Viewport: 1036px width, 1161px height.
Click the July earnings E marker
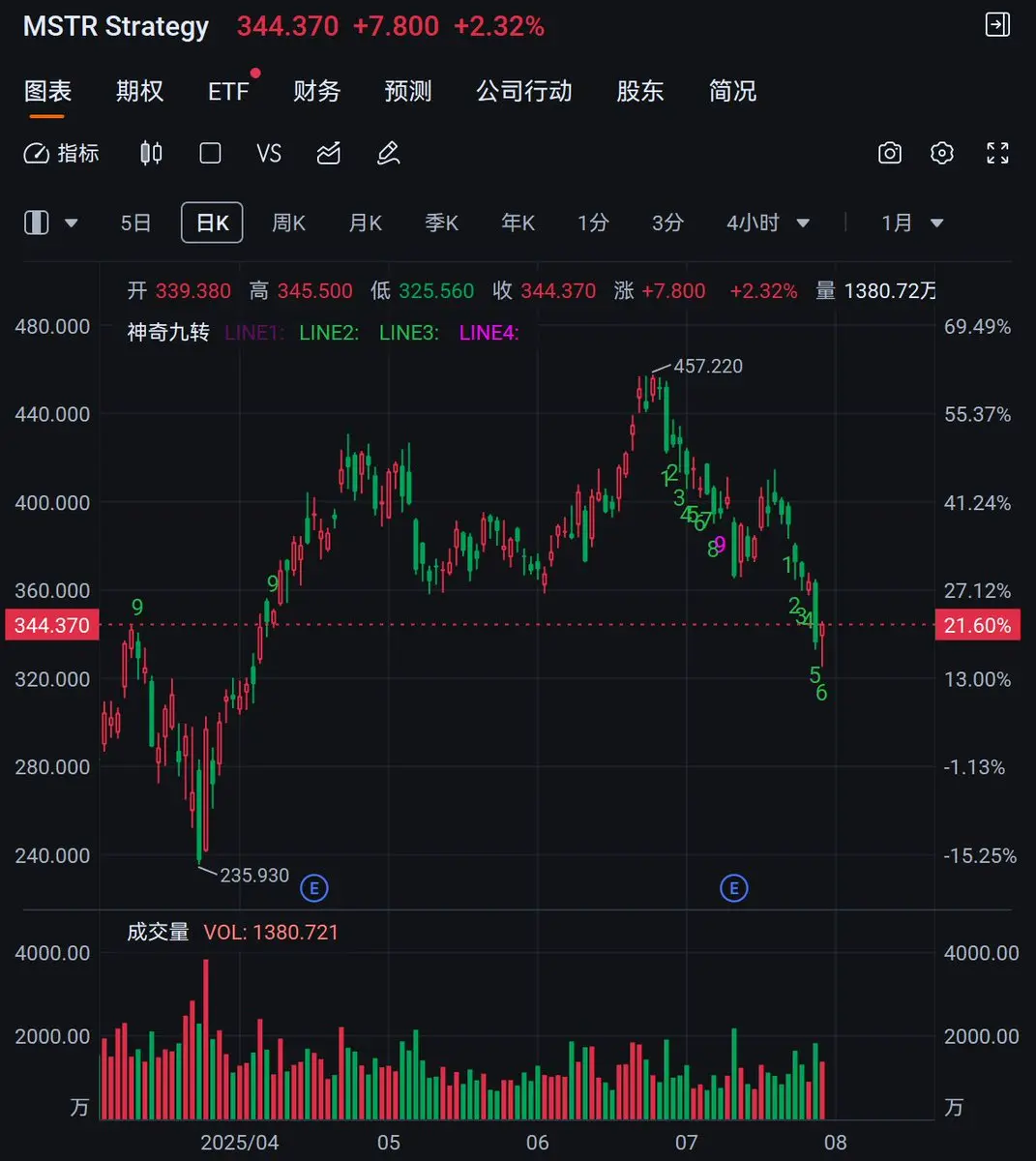coord(734,887)
